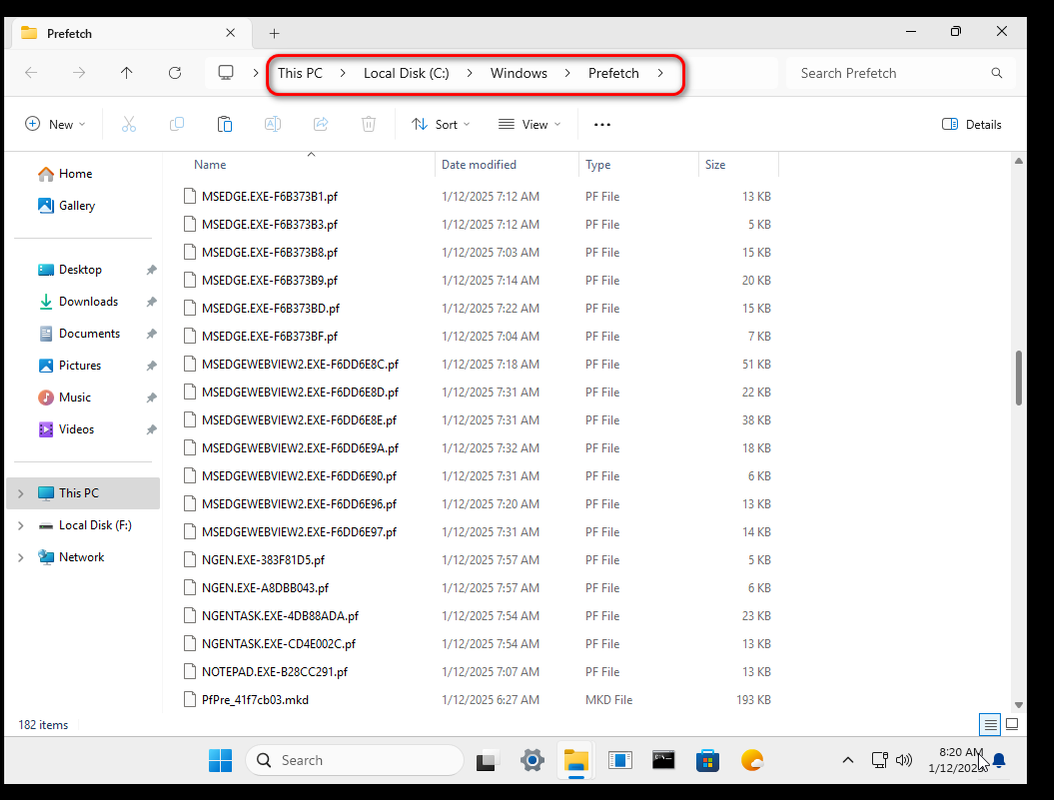
Task: Open the Sort dropdown menu
Action: point(441,124)
